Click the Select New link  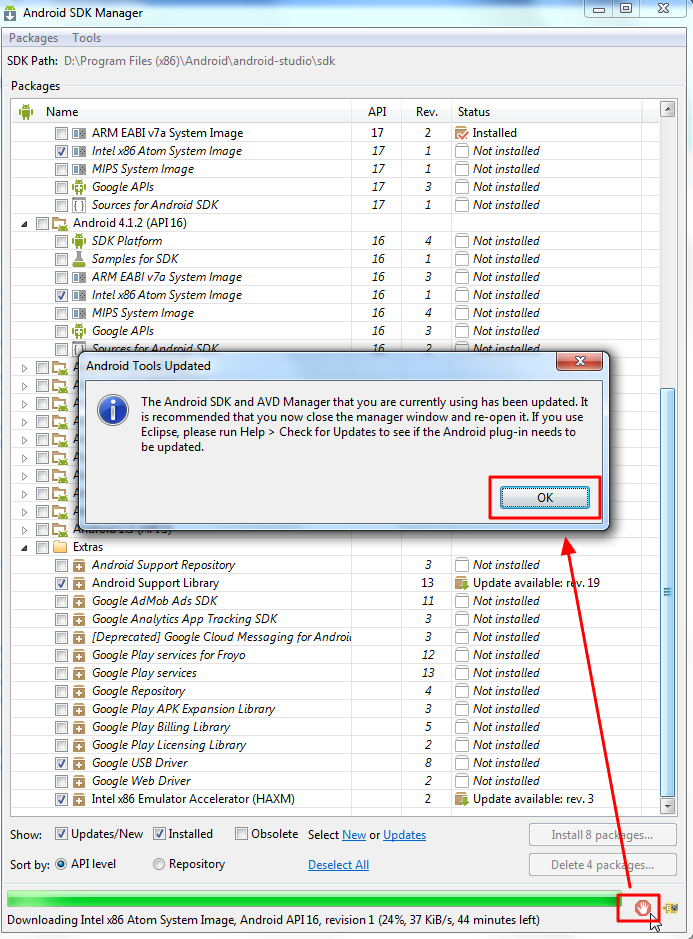click(x=354, y=835)
